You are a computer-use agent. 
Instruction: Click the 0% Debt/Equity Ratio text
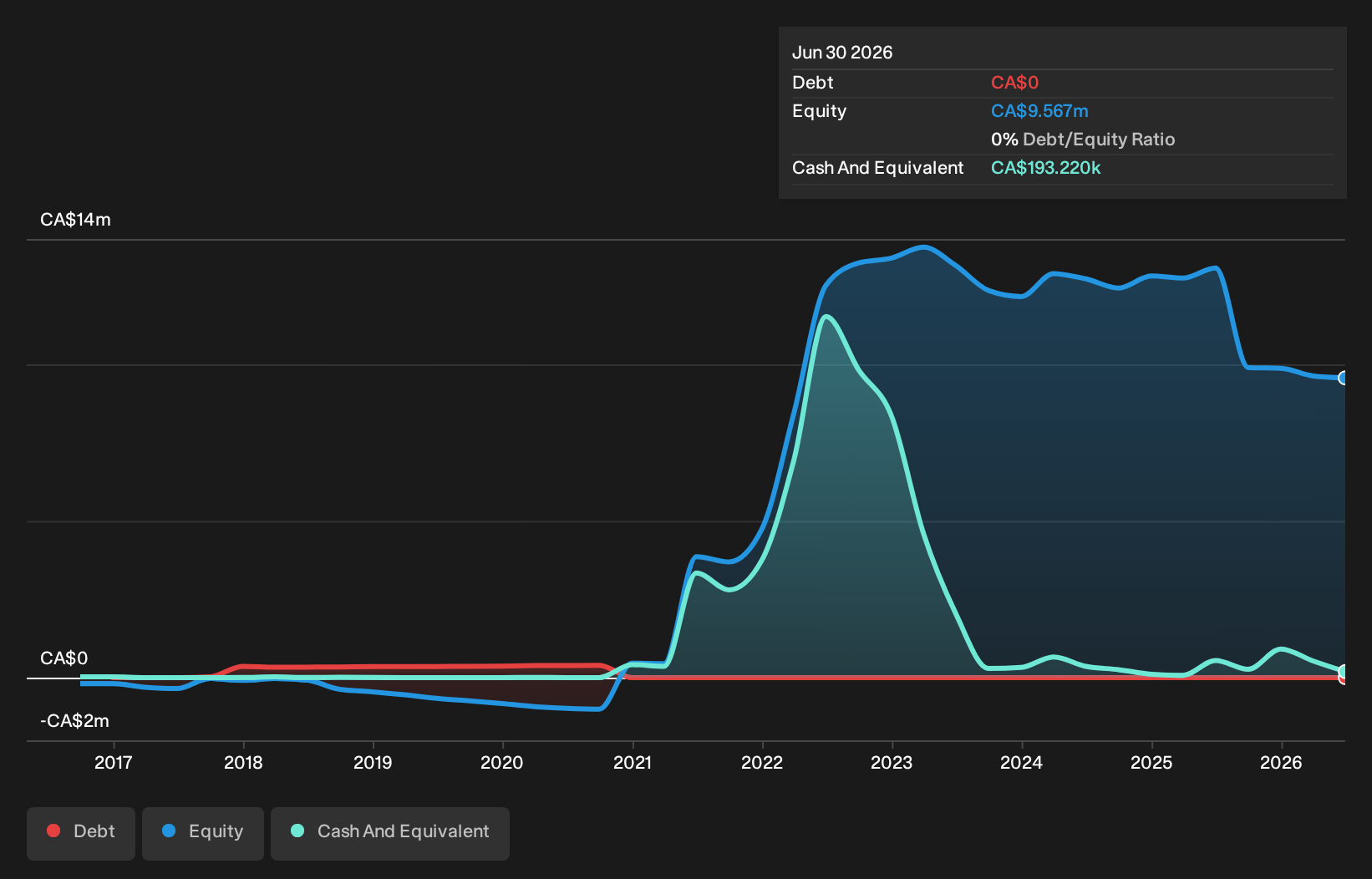pyautogui.click(x=1083, y=140)
